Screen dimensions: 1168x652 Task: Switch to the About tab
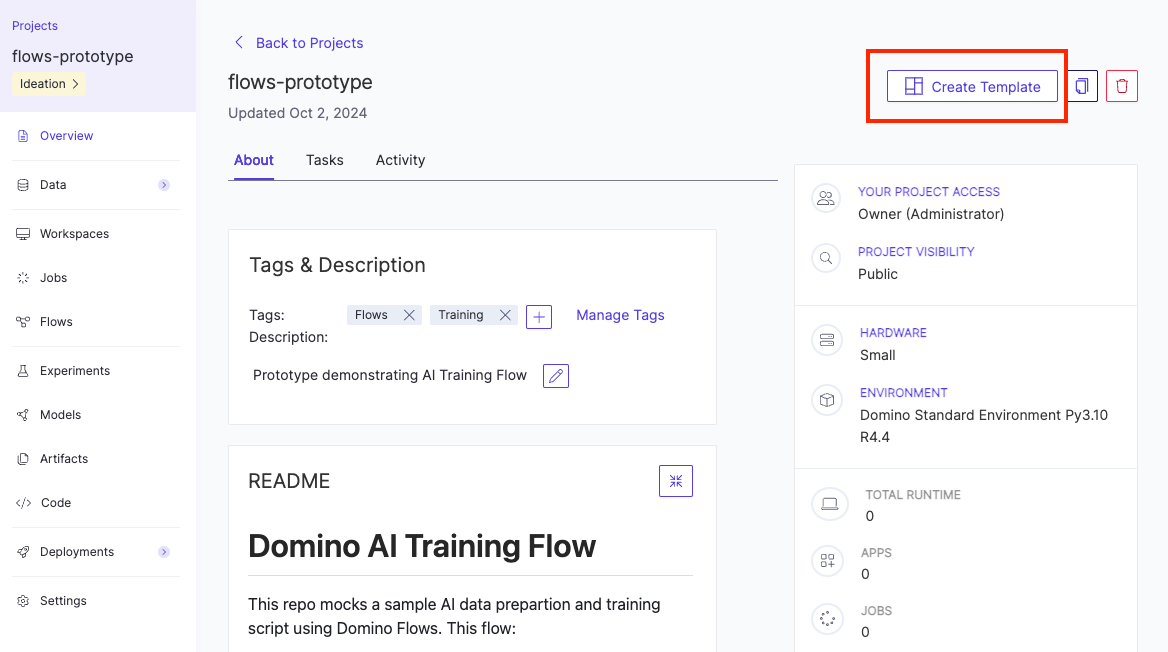(x=253, y=160)
